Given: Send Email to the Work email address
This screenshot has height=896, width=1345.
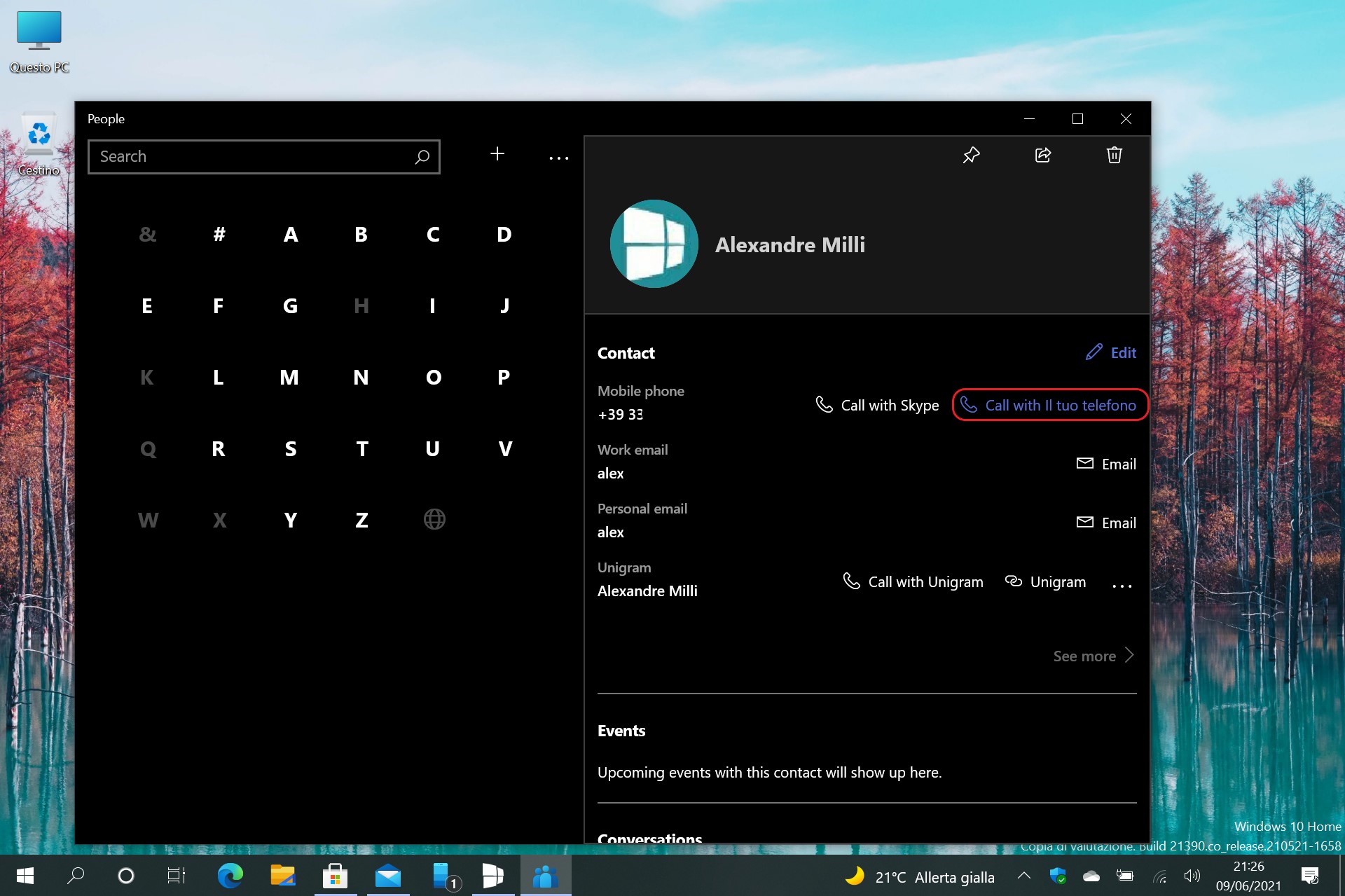Looking at the screenshot, I should 1106,464.
